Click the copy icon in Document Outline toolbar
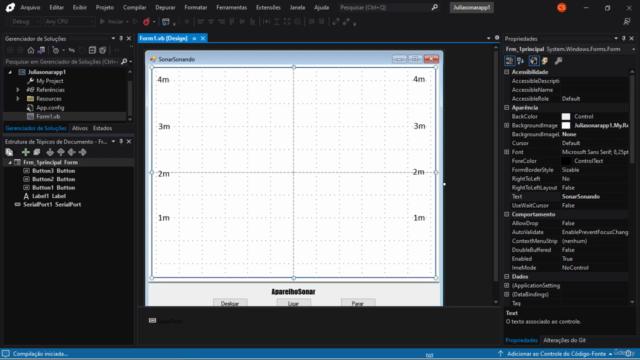This screenshot has width=640, height=360. click(x=9, y=152)
